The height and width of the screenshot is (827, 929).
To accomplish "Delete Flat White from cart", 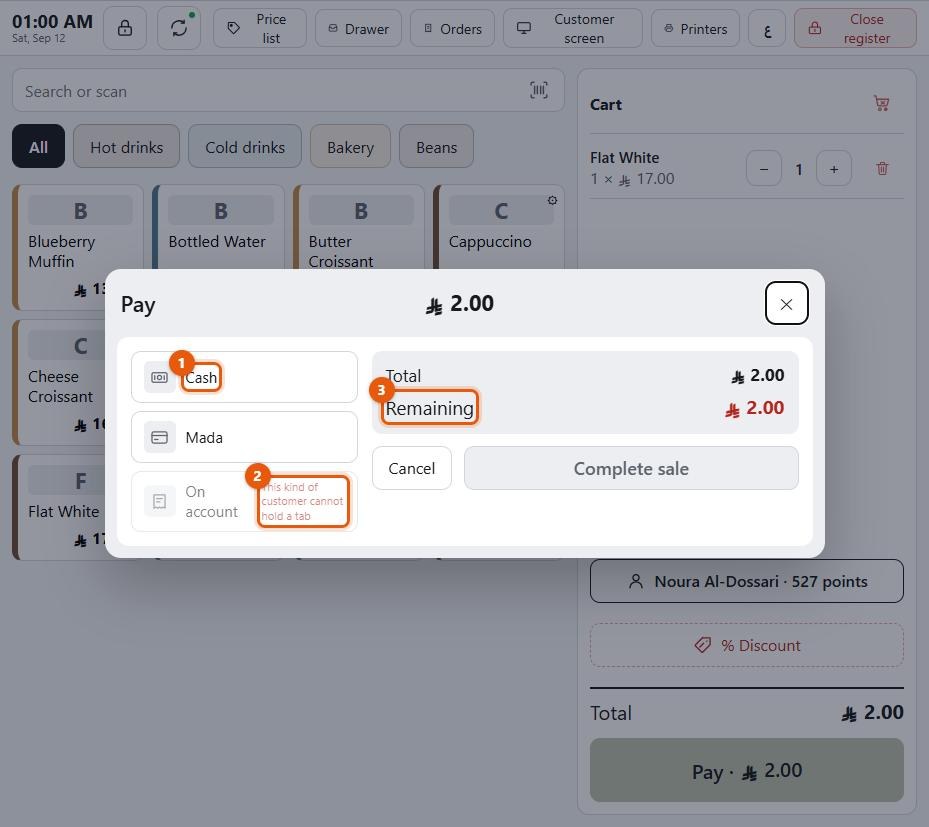I will coord(882,169).
